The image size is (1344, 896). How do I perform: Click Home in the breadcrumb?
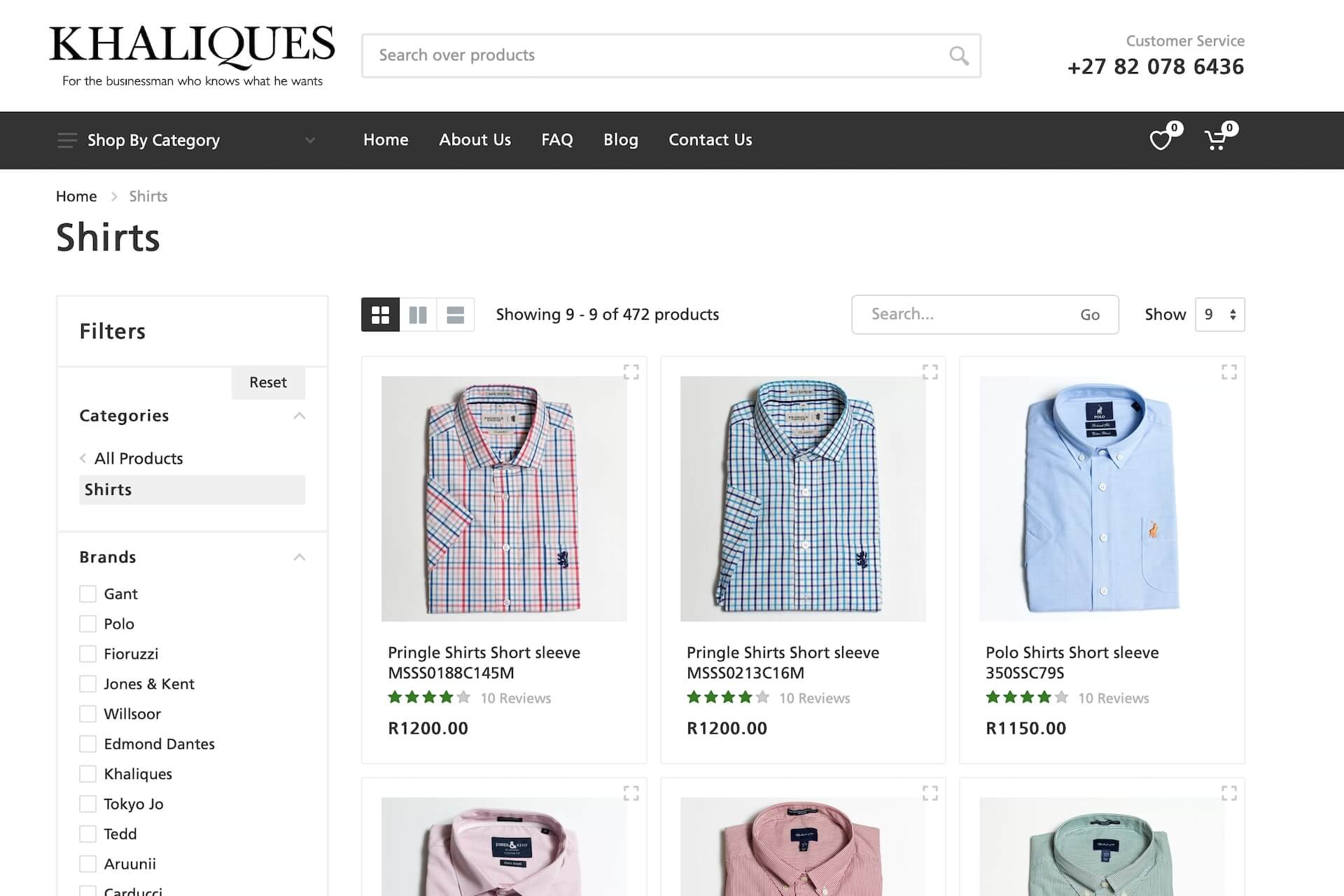point(76,197)
